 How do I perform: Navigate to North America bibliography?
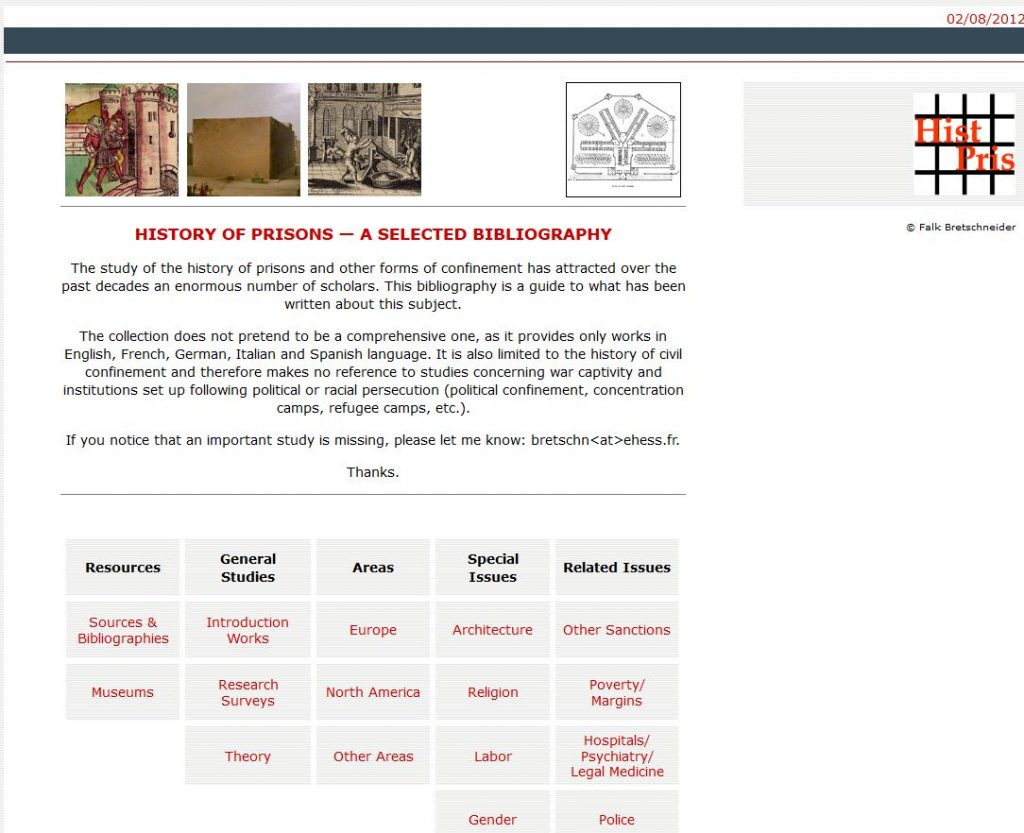click(x=373, y=692)
